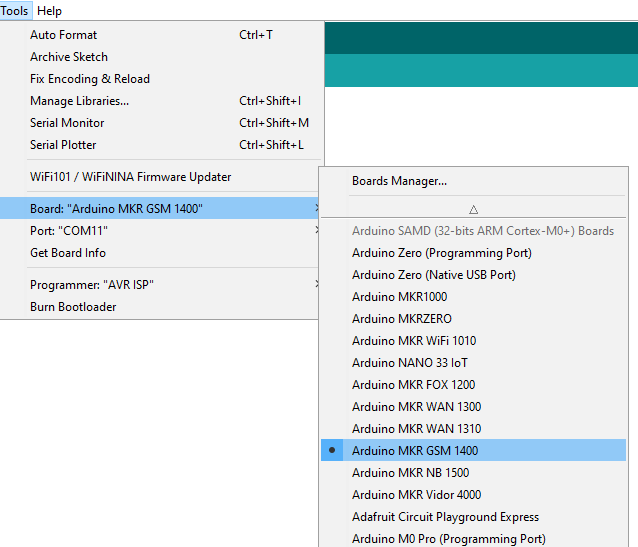
Task: Pick Arduino NANO 33 IoT board
Action: coord(409,363)
